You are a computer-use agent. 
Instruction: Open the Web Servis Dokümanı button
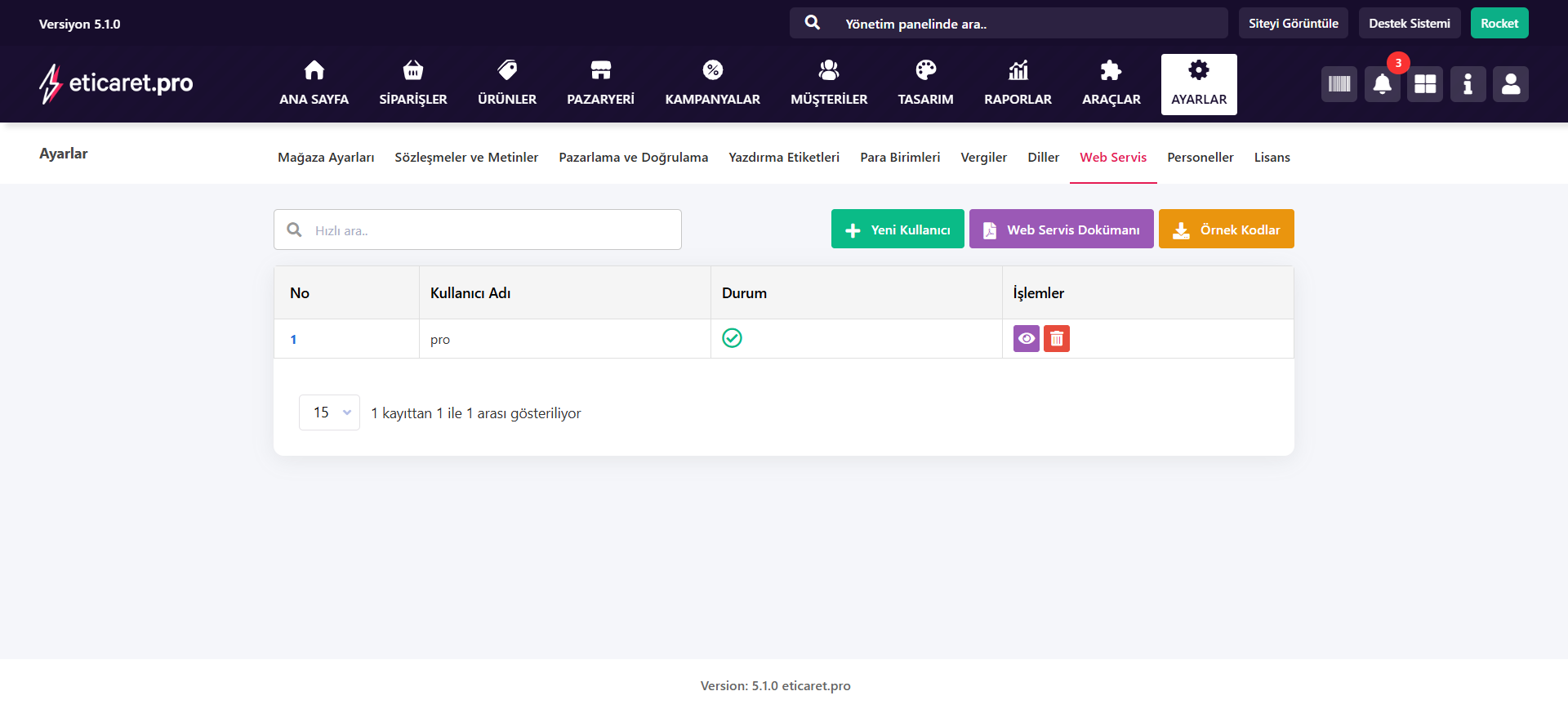[x=1061, y=230]
